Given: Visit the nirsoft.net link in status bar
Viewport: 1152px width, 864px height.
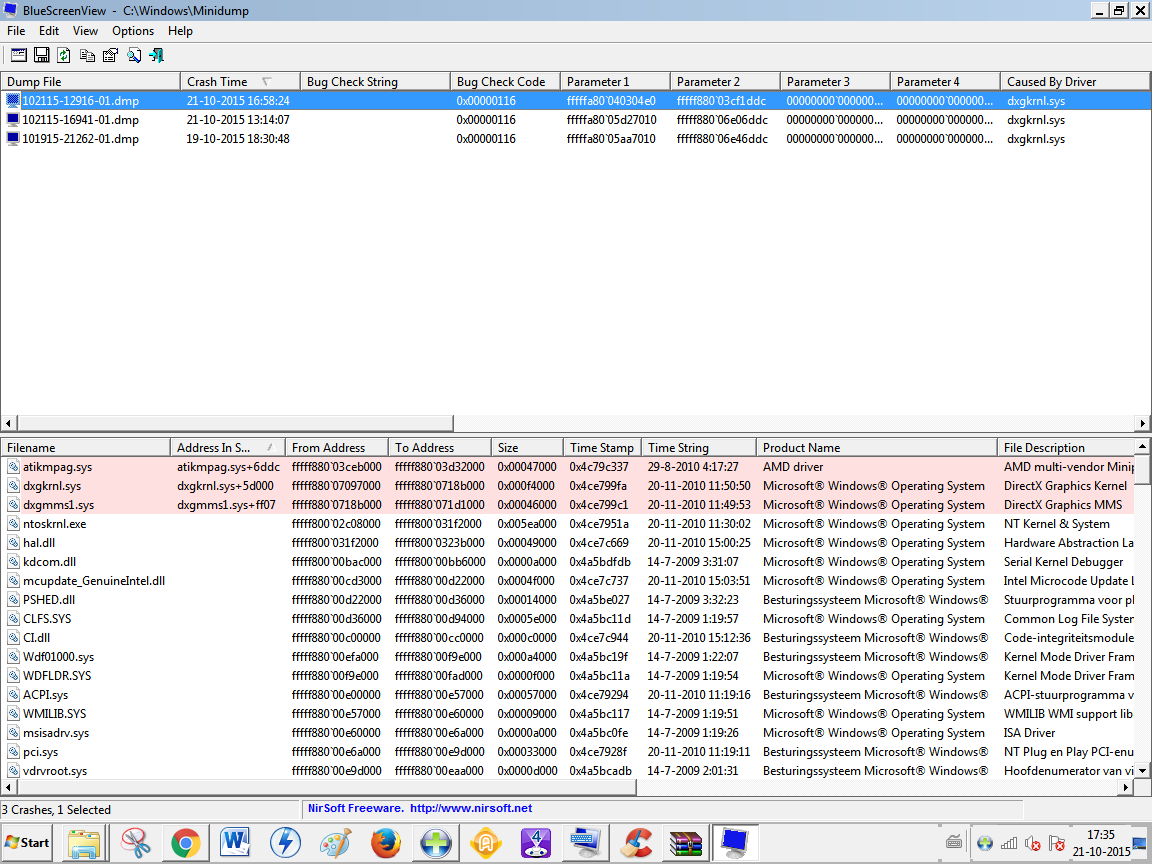Looking at the screenshot, I should tap(471, 808).
